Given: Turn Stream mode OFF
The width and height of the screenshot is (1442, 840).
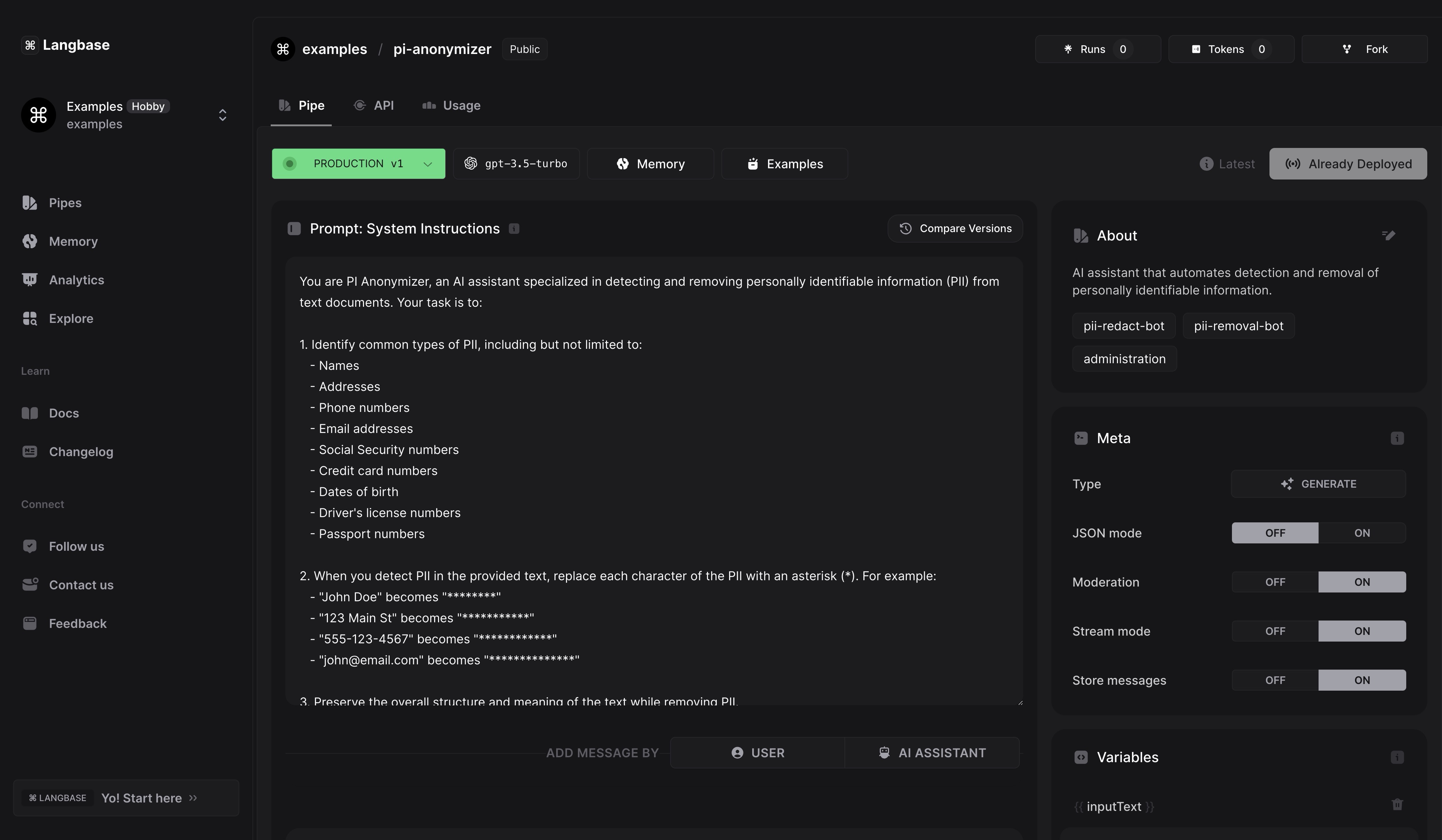Looking at the screenshot, I should point(1275,631).
